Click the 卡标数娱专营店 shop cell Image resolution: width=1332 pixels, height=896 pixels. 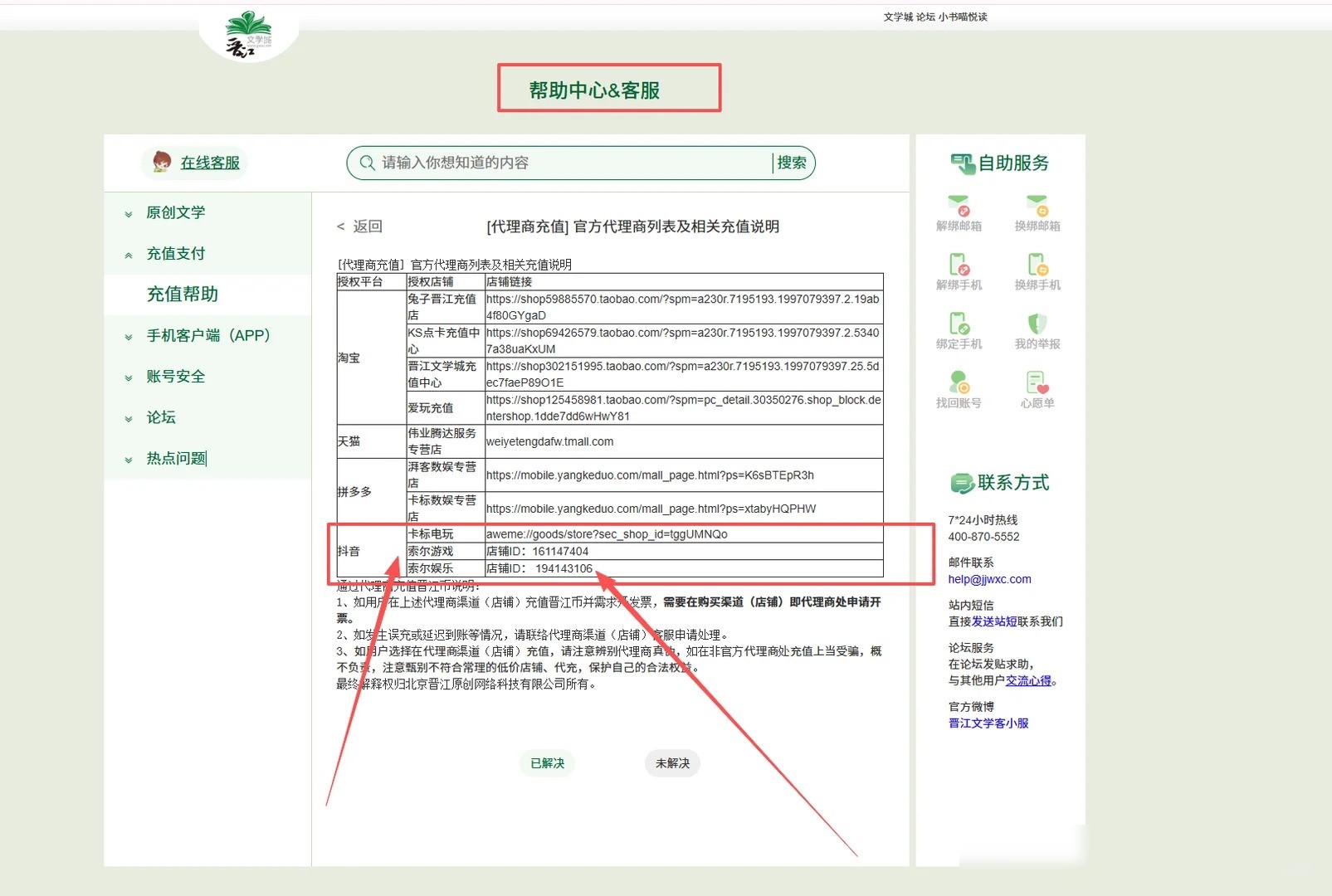pyautogui.click(x=444, y=509)
